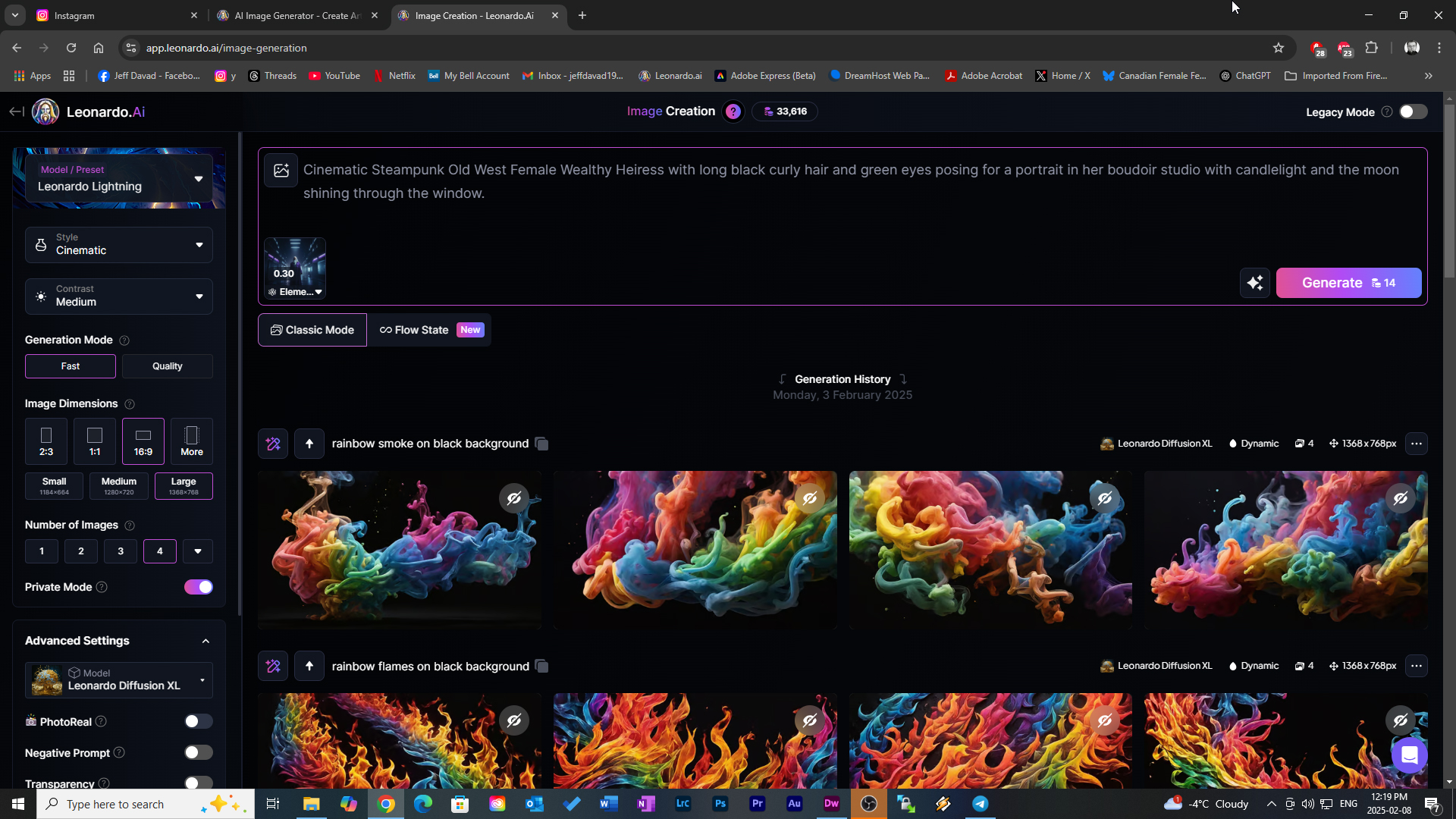Viewport: 1456px width, 819px height.
Task: Toggle Legacy Mode switch
Action: (x=1413, y=111)
